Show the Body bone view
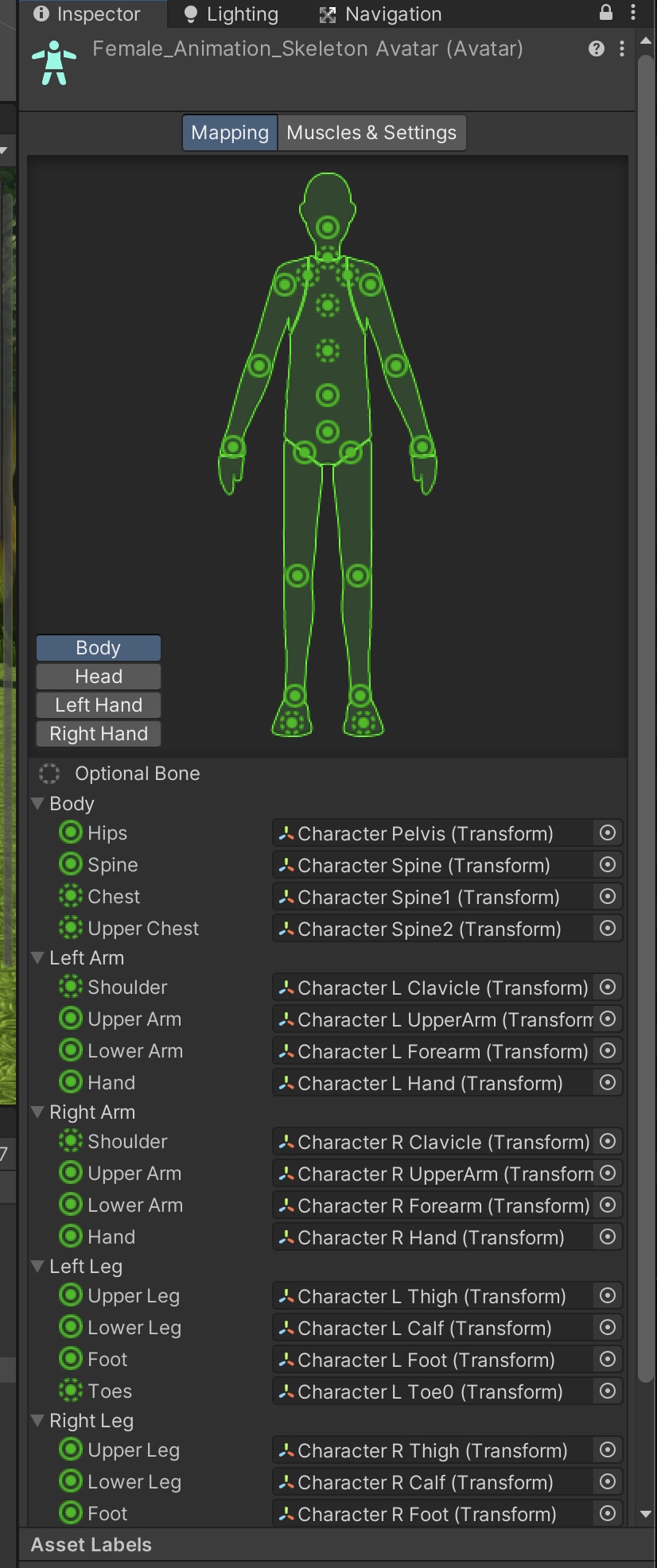 99,648
